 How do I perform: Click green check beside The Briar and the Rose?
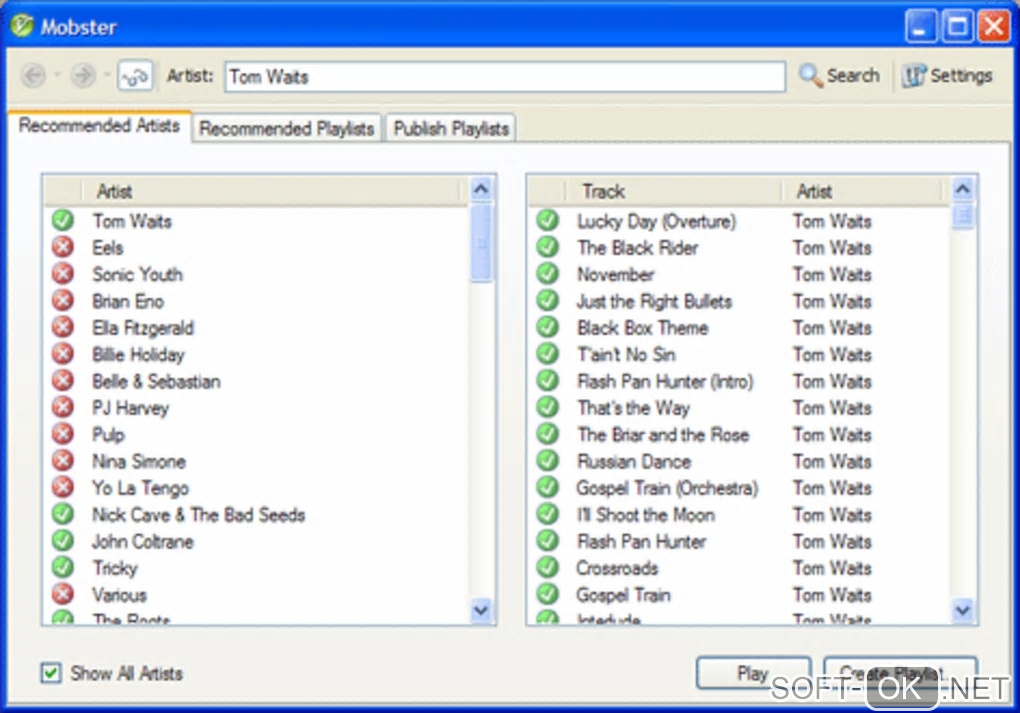click(548, 434)
